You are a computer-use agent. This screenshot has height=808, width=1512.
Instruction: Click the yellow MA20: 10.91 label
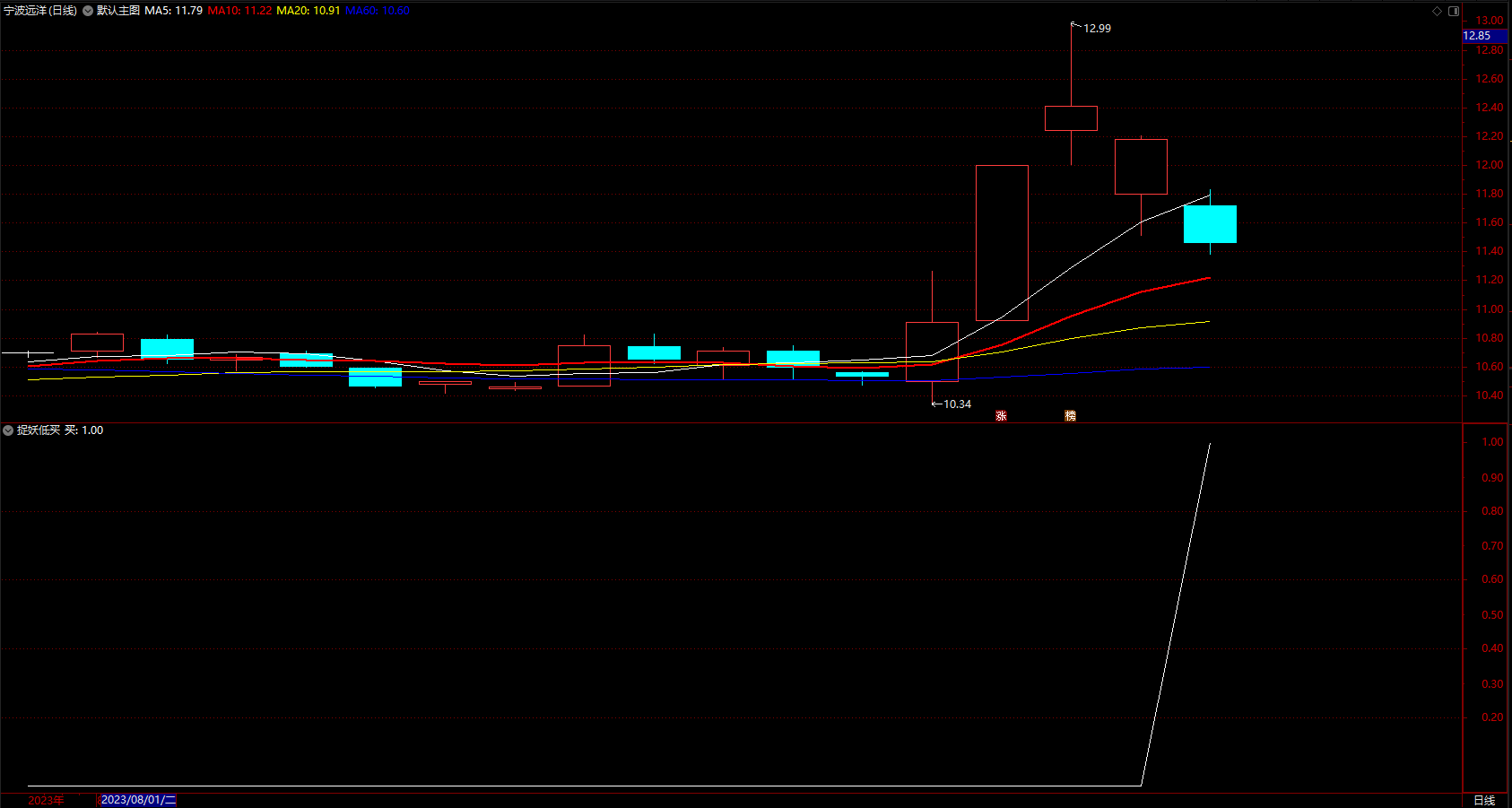coord(308,11)
